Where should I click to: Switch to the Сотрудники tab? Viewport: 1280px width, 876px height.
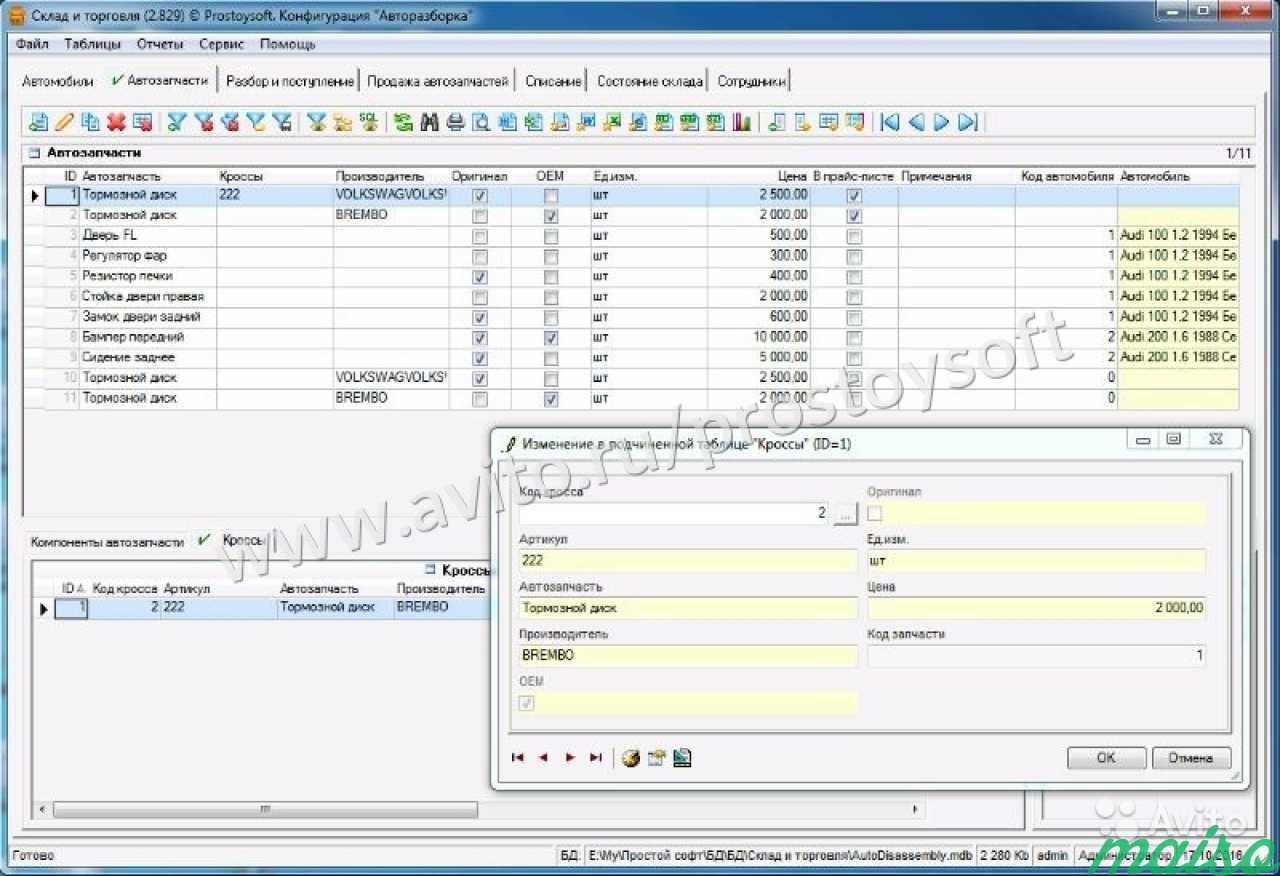(x=752, y=82)
